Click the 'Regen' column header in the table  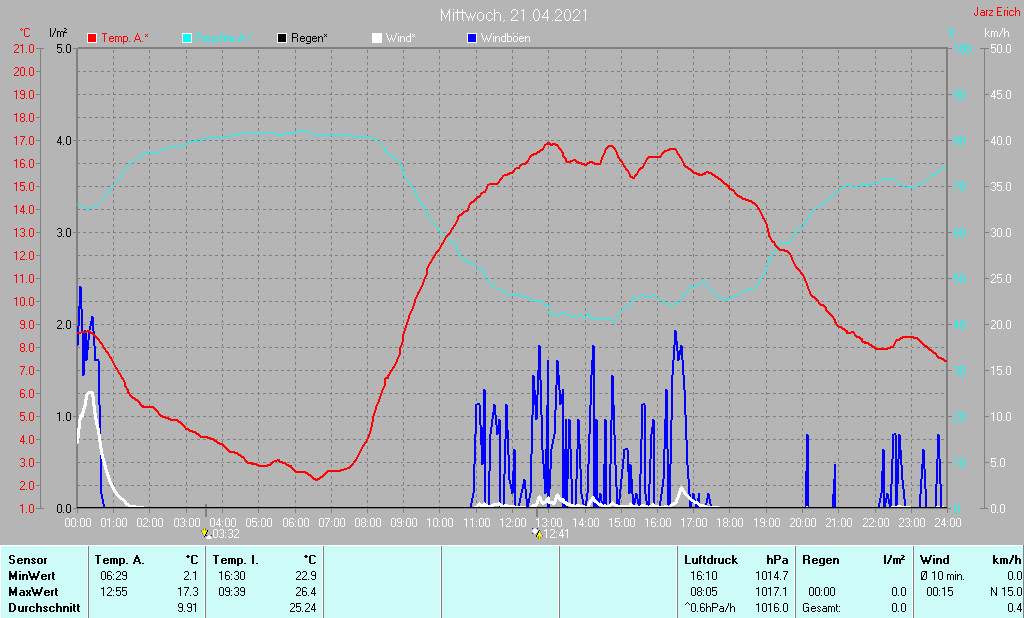pos(820,560)
